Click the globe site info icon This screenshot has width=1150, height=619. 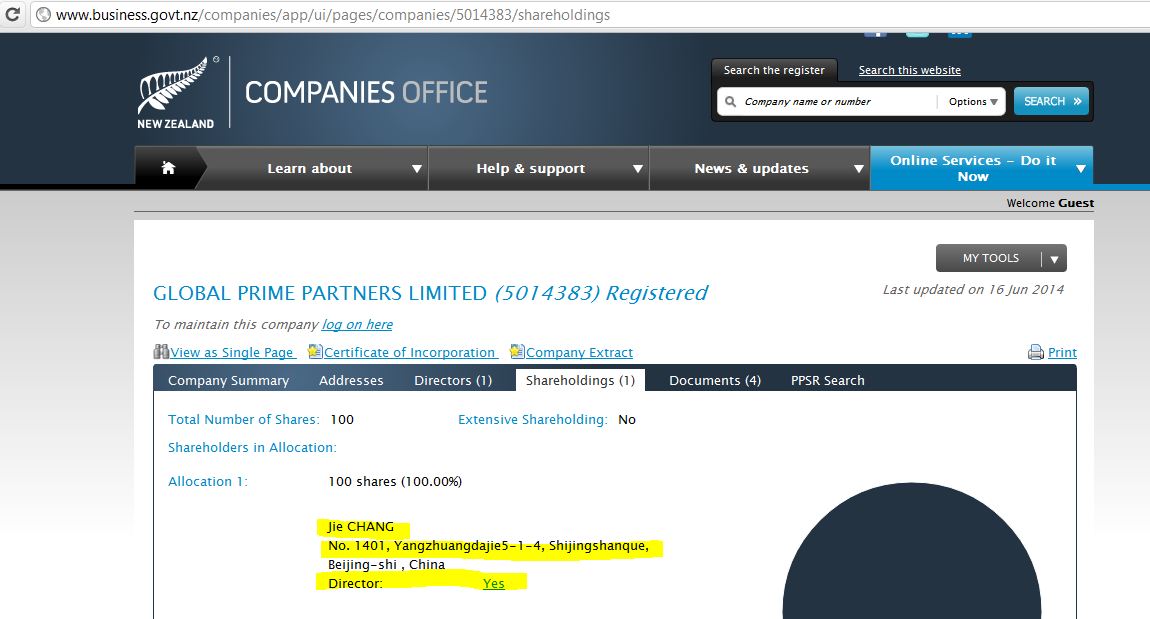coord(43,15)
